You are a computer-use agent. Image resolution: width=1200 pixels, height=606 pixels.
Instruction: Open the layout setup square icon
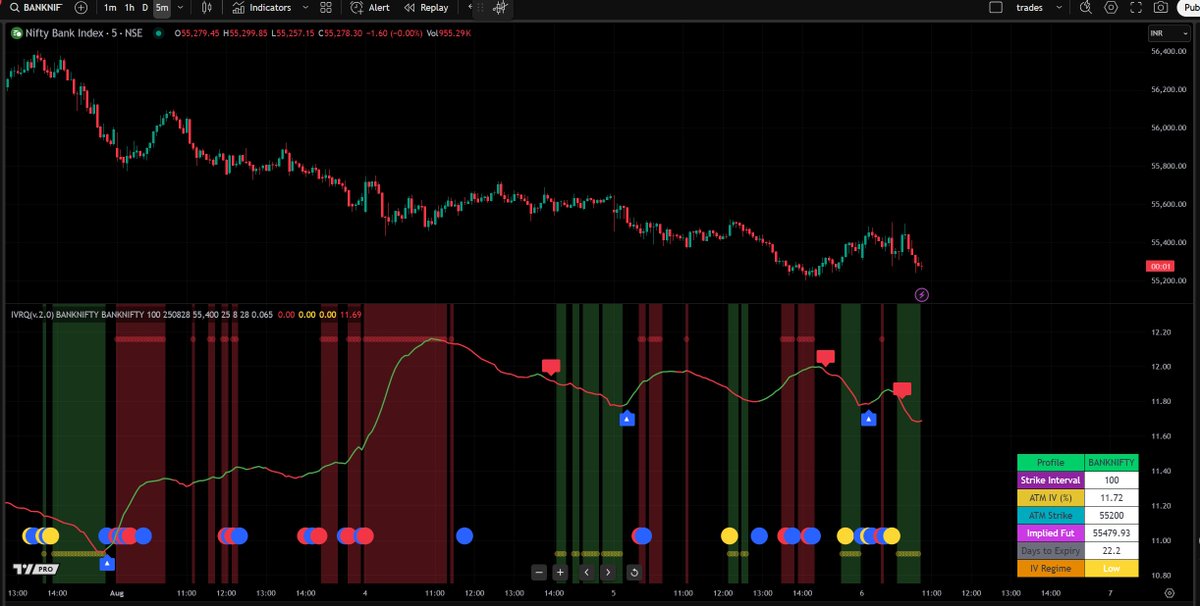[995, 7]
